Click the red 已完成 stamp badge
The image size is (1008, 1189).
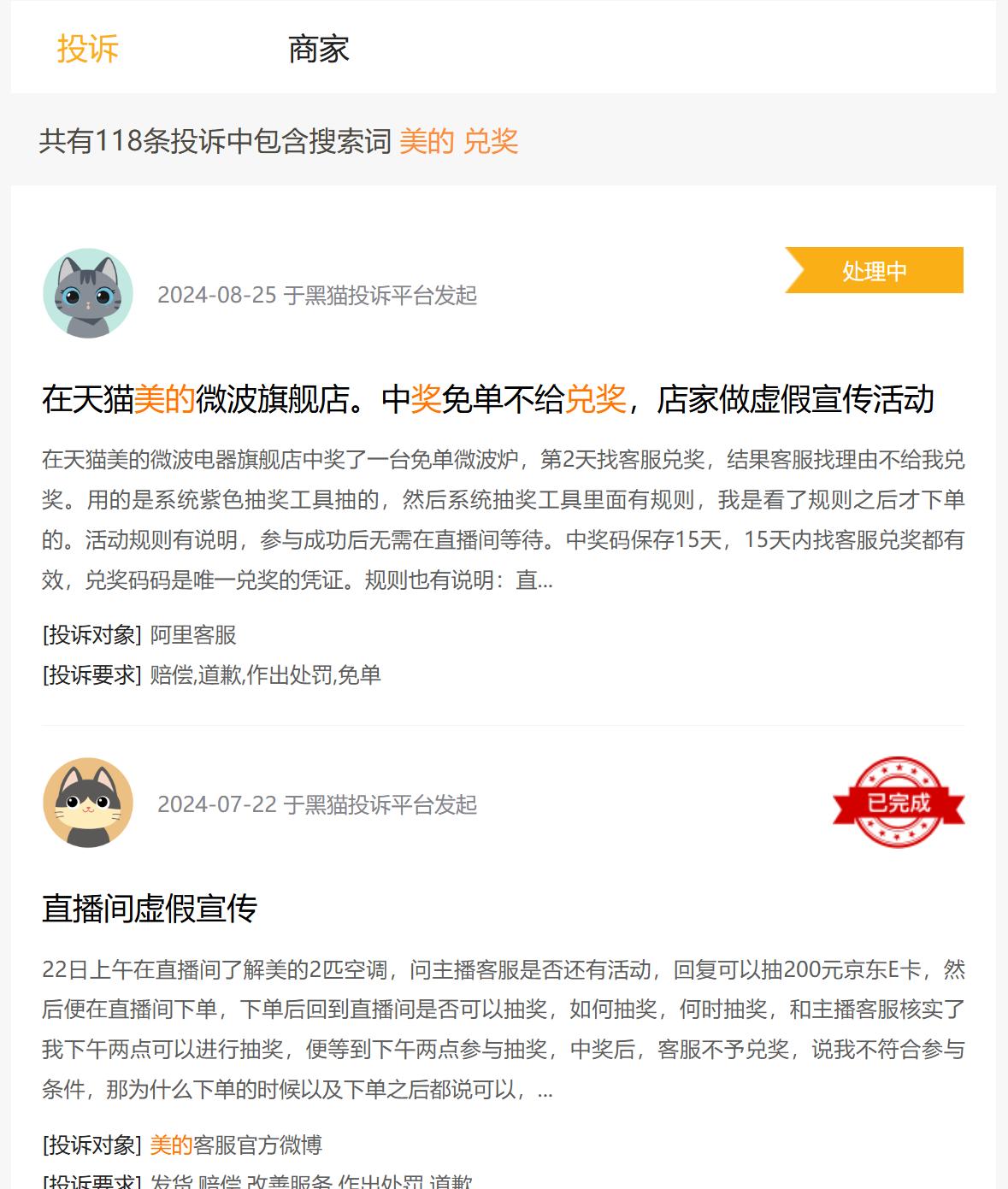tap(899, 803)
